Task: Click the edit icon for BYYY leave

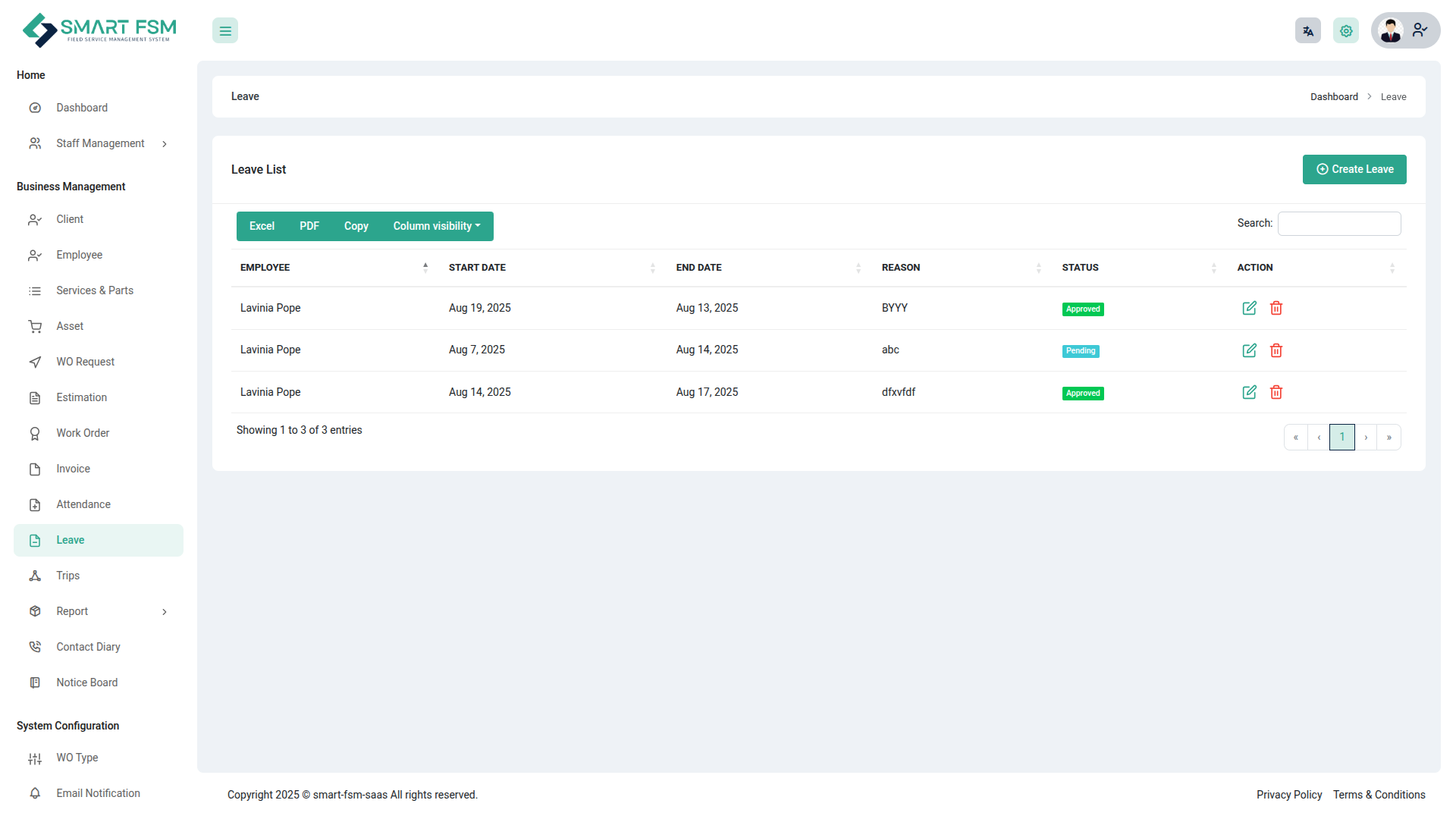Action: (x=1249, y=308)
